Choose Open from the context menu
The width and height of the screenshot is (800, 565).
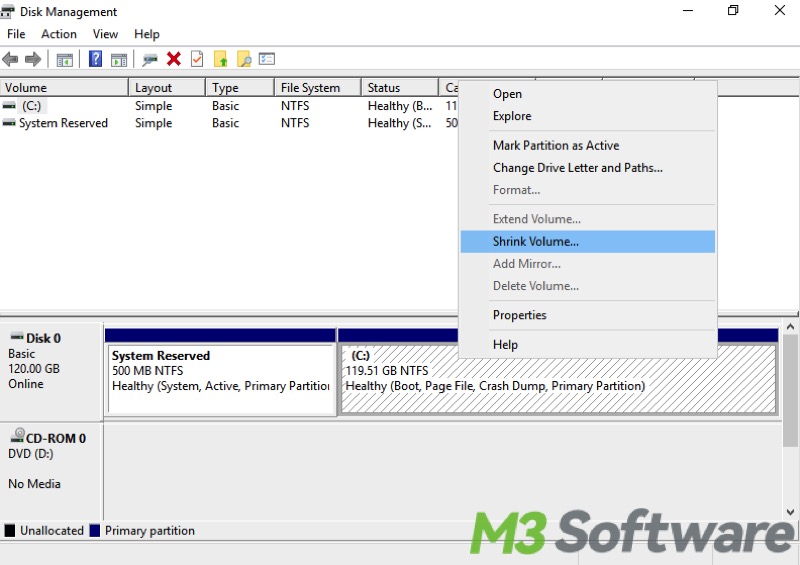point(588,94)
